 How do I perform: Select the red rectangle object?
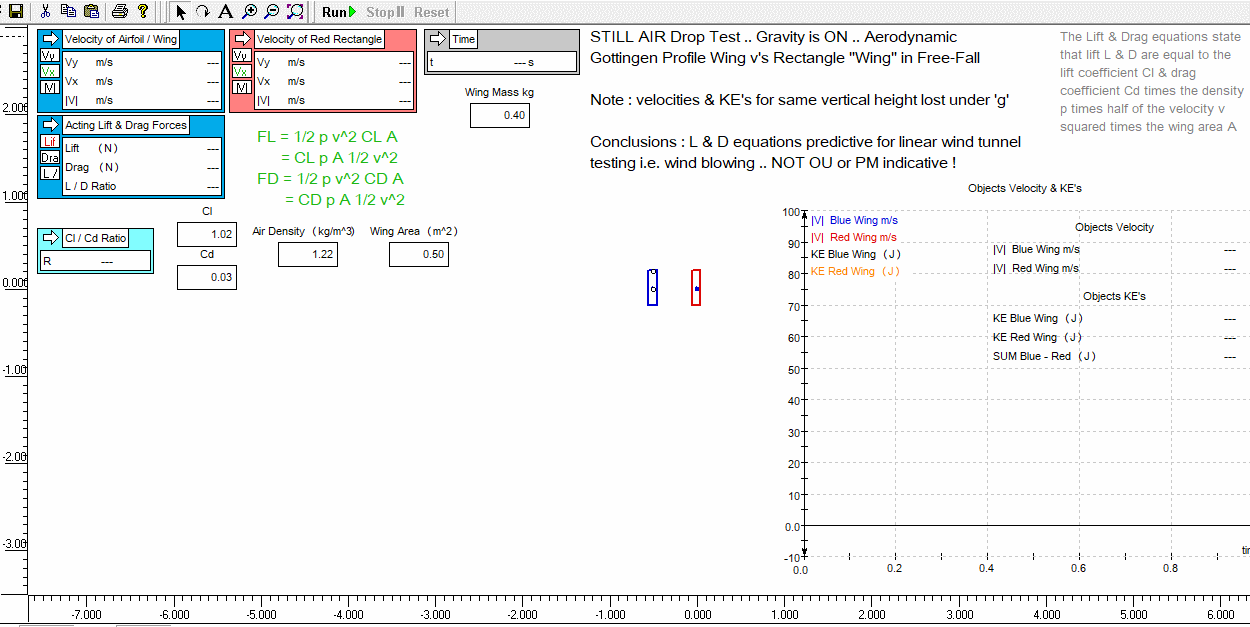[x=696, y=287]
